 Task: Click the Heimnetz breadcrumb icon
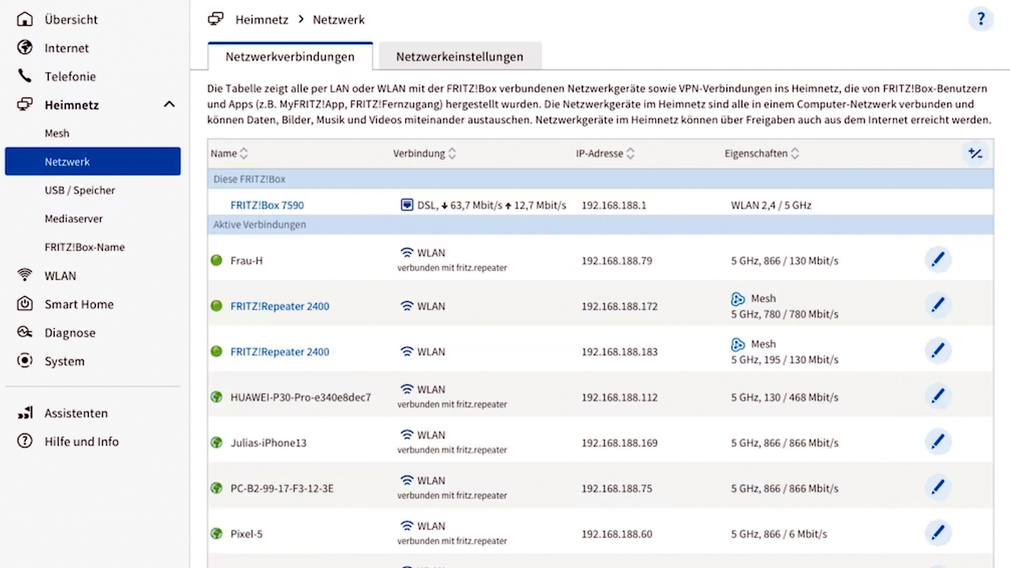[216, 19]
